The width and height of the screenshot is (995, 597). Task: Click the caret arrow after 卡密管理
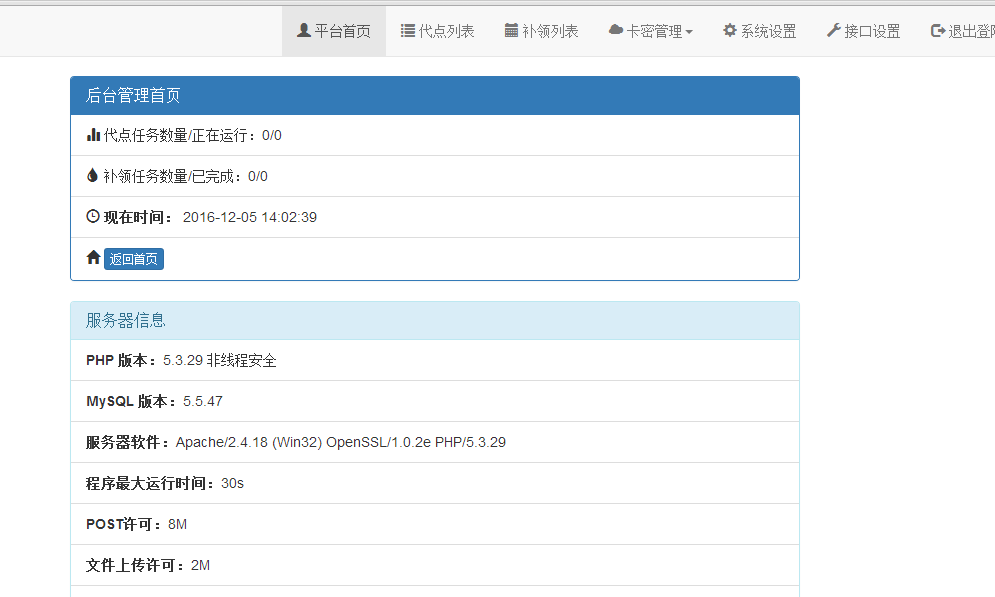click(689, 32)
